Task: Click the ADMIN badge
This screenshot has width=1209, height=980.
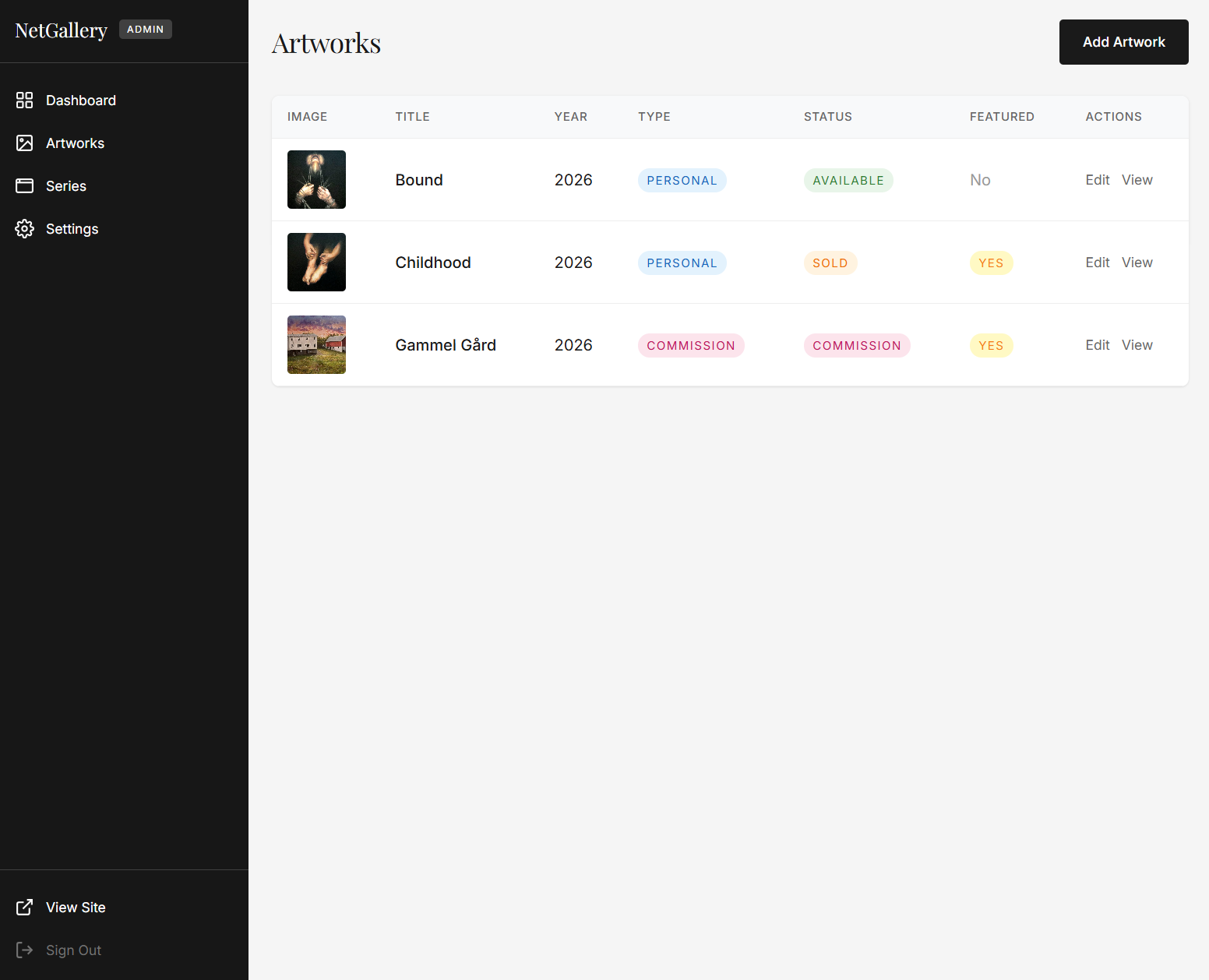Action: coord(146,29)
